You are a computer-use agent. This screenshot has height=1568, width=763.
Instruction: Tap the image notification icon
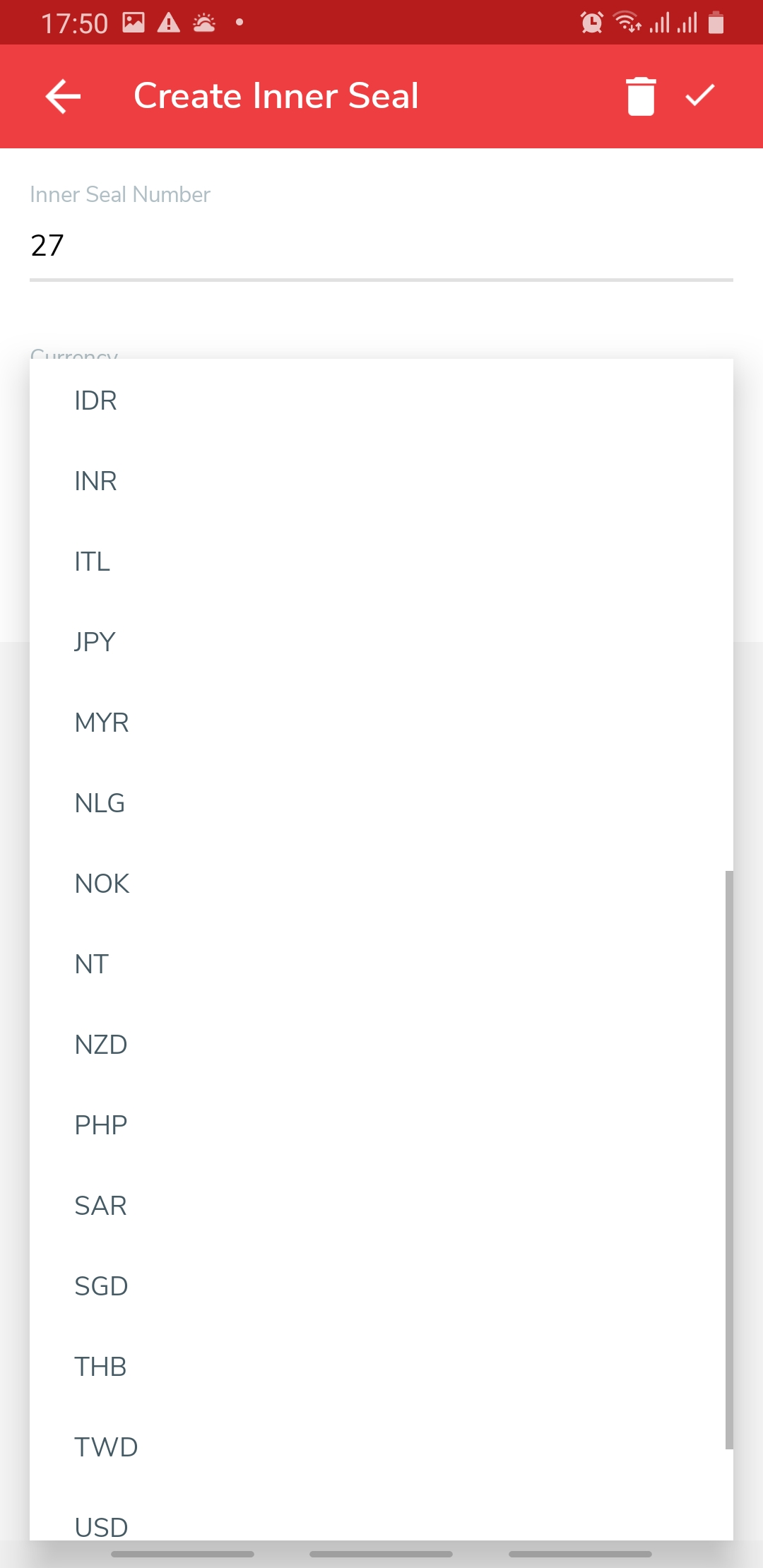134,23
